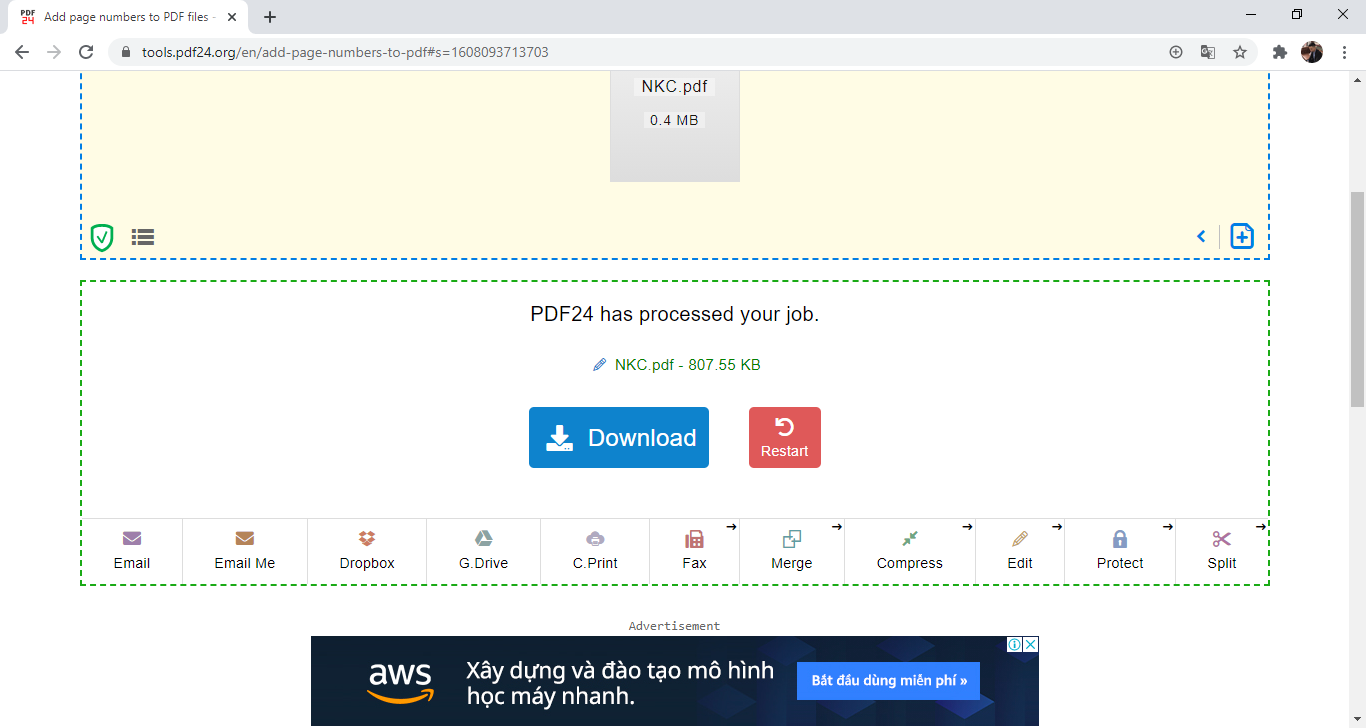1366x728 pixels.
Task: Save the file to Dropbox
Action: click(367, 551)
